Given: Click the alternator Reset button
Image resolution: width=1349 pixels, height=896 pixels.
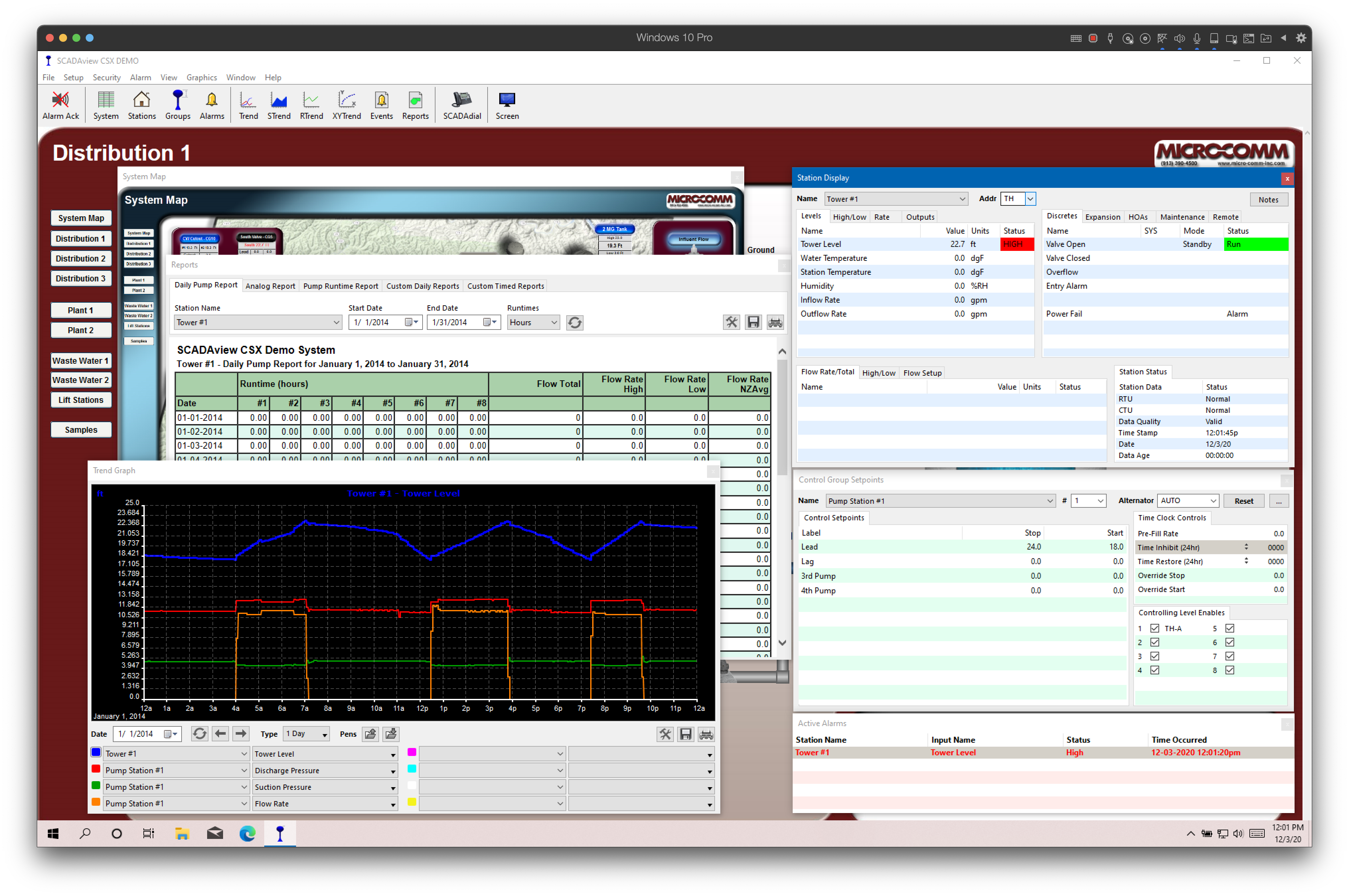Looking at the screenshot, I should tap(1244, 500).
